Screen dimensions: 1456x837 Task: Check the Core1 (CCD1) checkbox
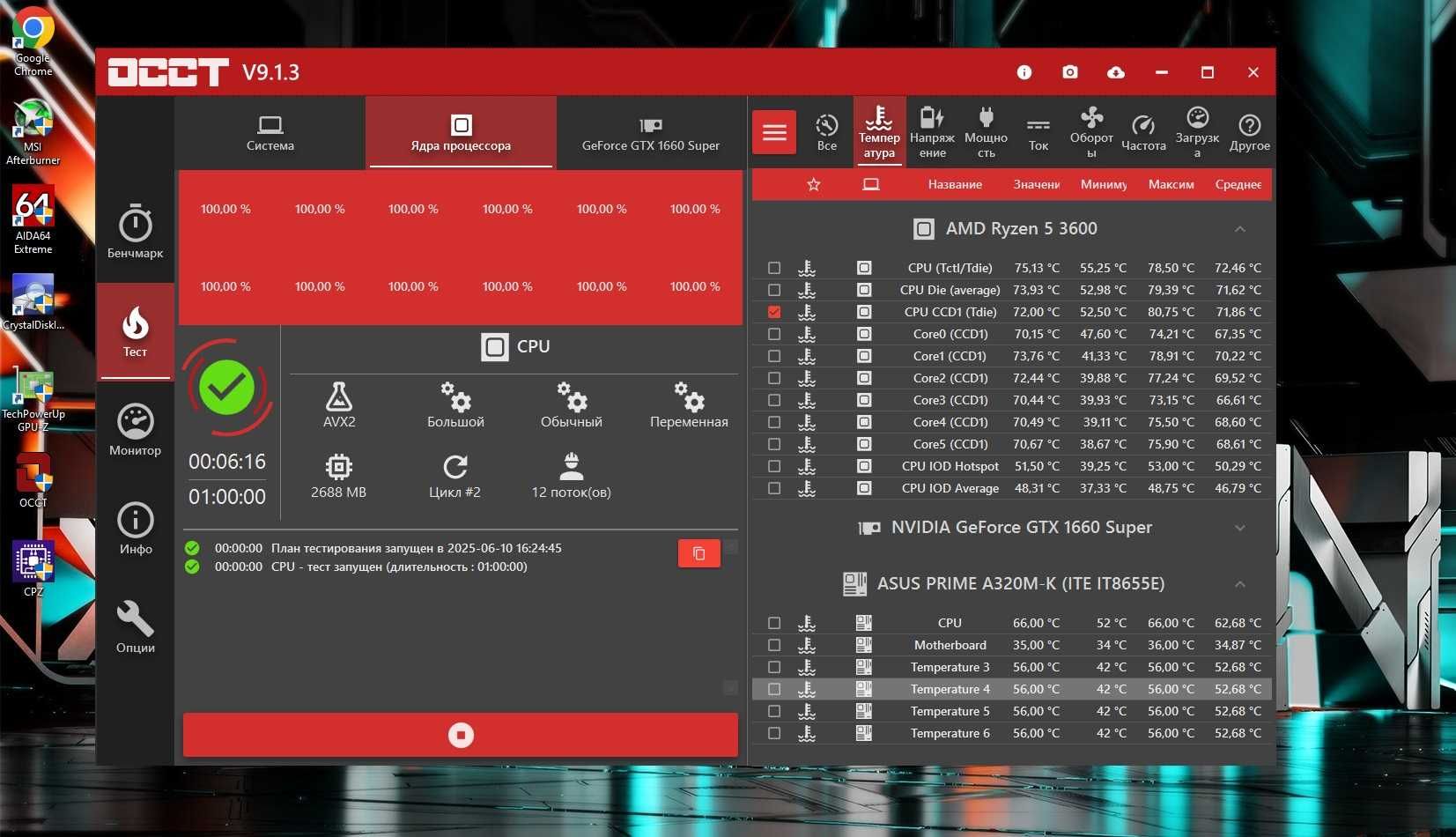774,356
